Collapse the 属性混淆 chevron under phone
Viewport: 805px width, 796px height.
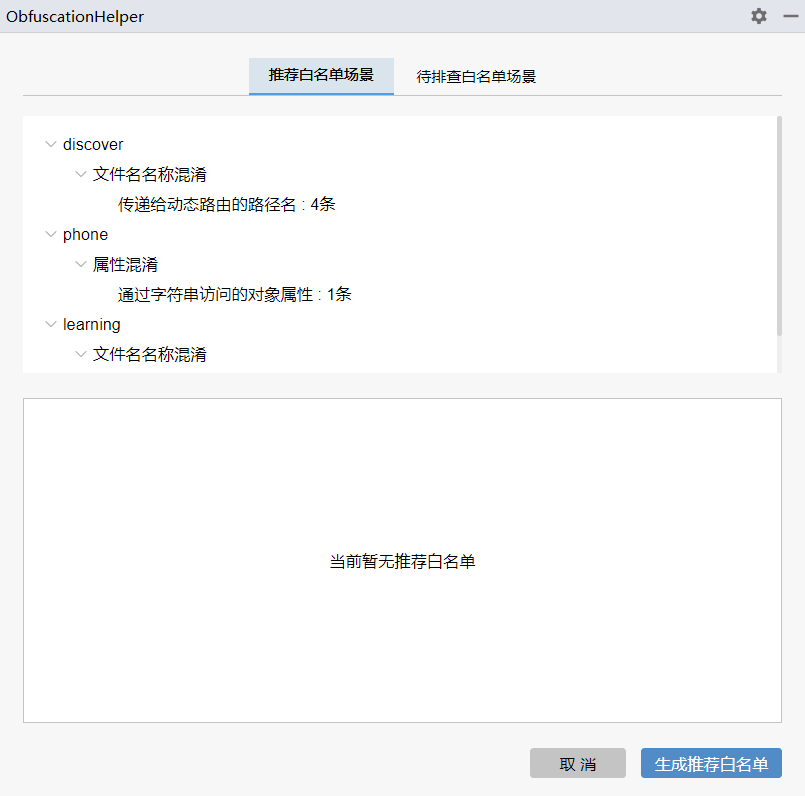(81, 265)
